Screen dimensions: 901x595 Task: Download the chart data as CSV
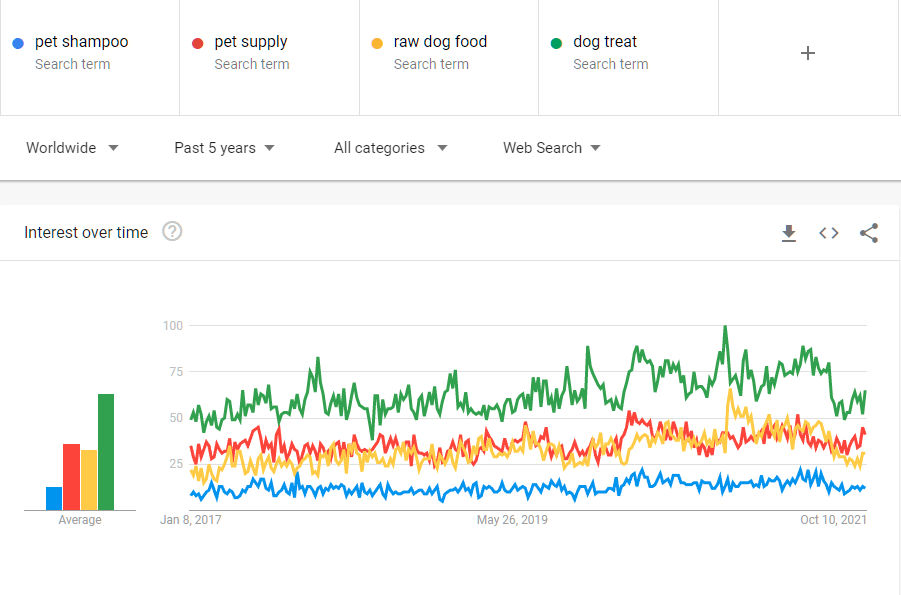pyautogui.click(x=789, y=233)
